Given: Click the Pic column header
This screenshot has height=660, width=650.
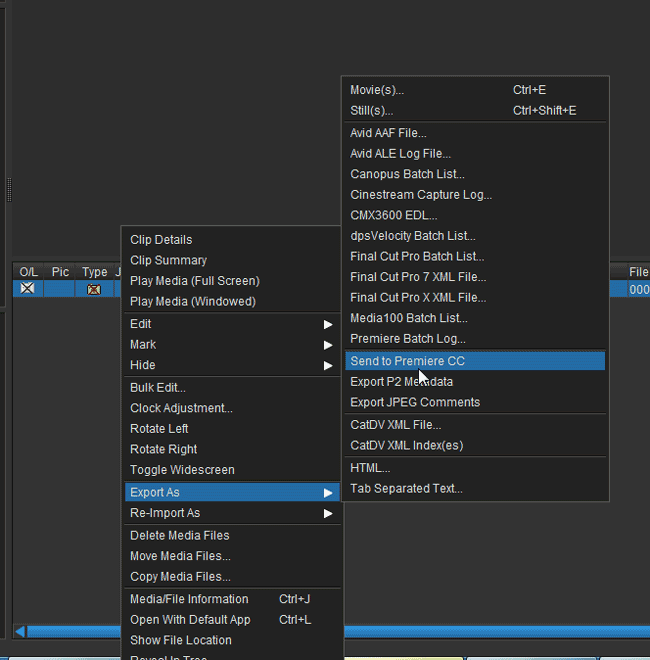Looking at the screenshot, I should coord(60,272).
